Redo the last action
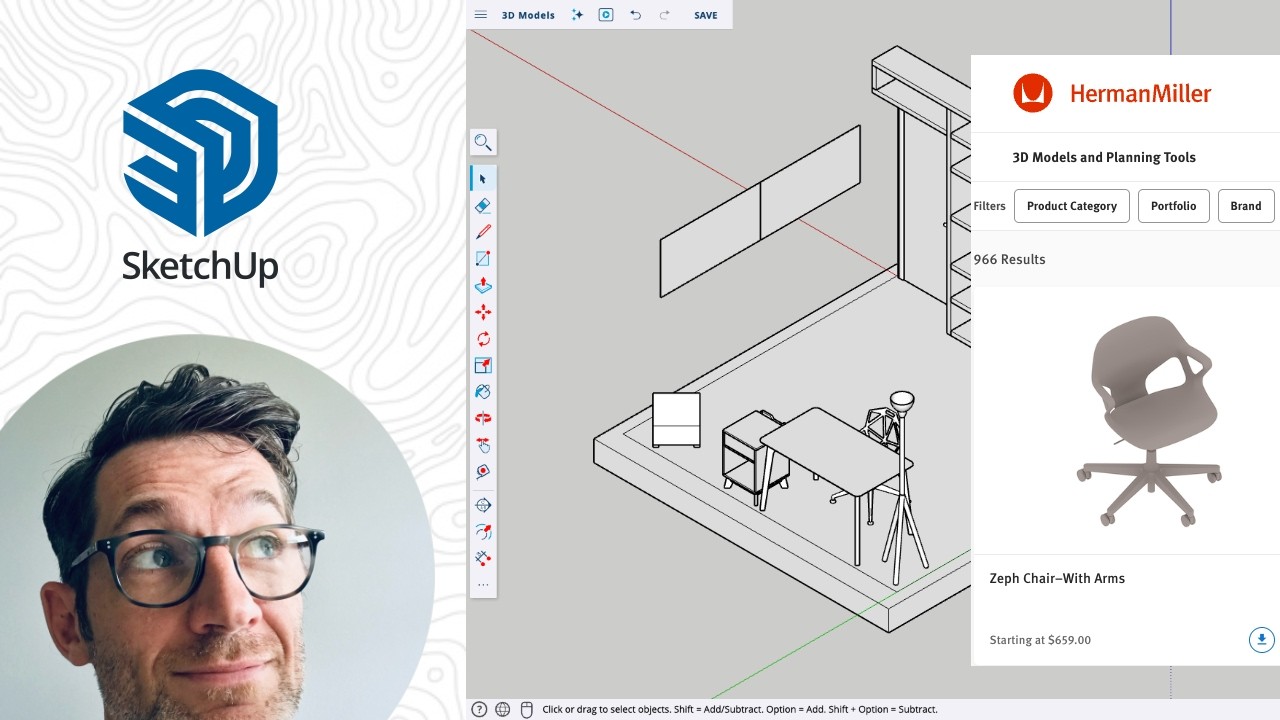The height and width of the screenshot is (720, 1280). tap(664, 15)
